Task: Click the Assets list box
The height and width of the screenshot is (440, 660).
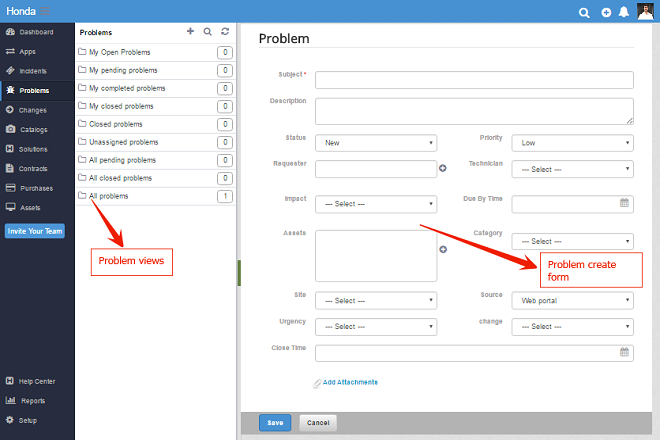Action: coord(376,256)
